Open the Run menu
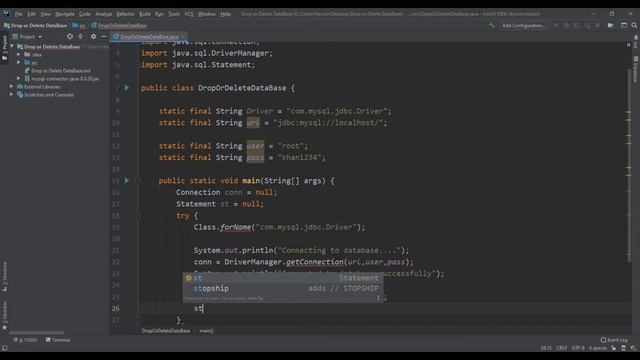 pos(159,14)
